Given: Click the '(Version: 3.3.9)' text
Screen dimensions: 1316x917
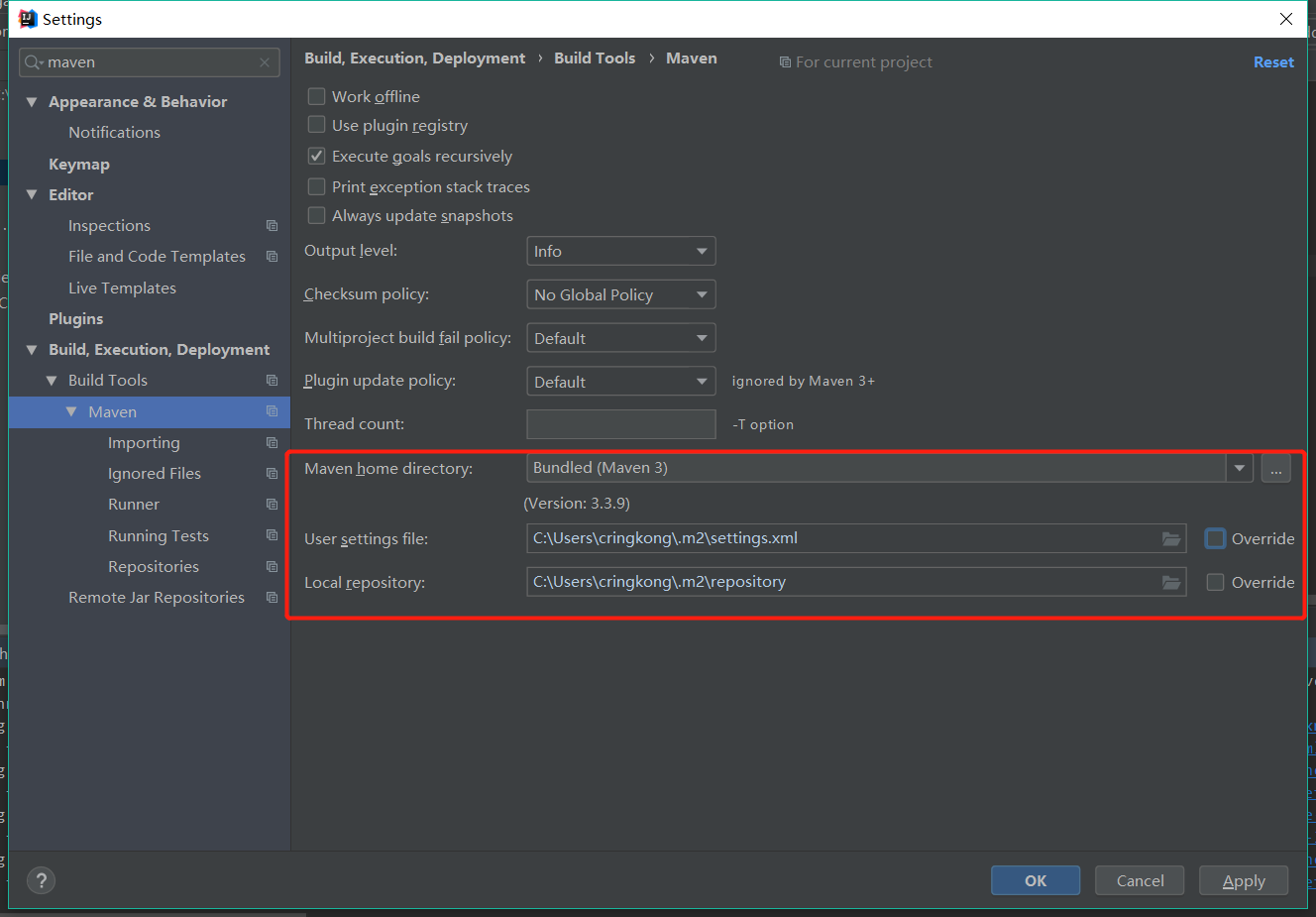Looking at the screenshot, I should 577,504.
